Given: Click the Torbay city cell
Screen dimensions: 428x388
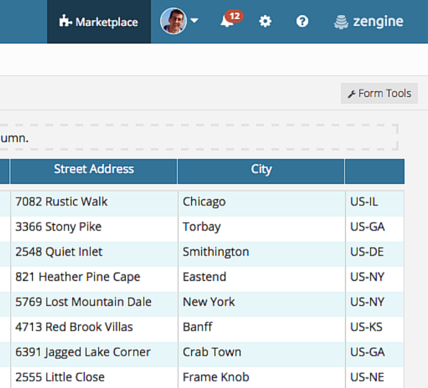Looking at the screenshot, I should 262,229.
